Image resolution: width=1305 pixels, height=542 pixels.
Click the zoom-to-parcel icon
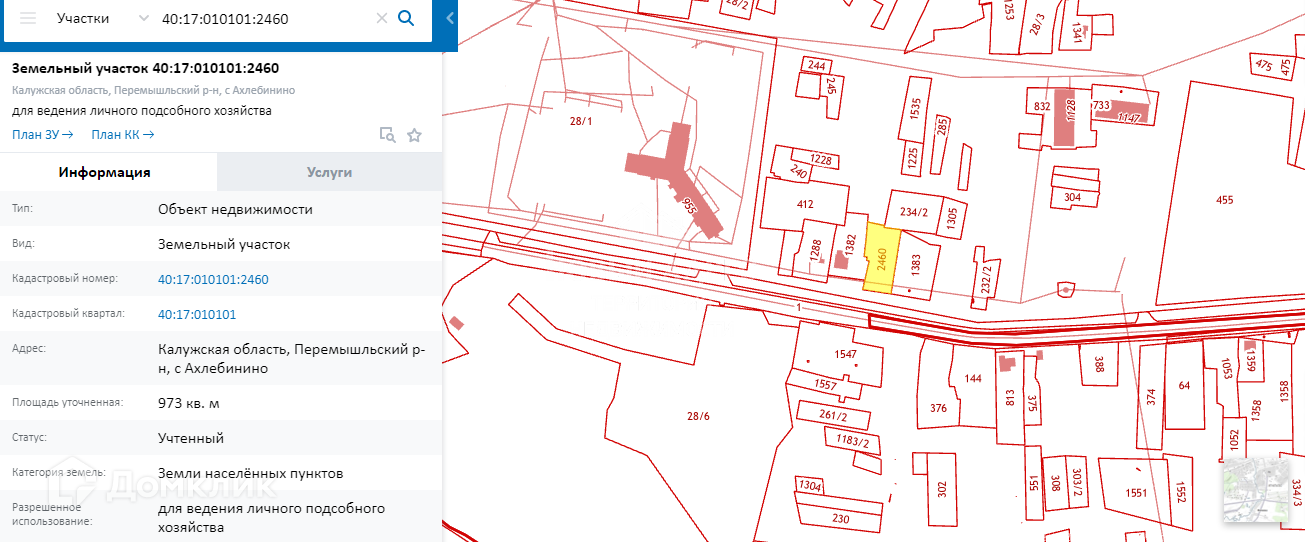point(387,135)
